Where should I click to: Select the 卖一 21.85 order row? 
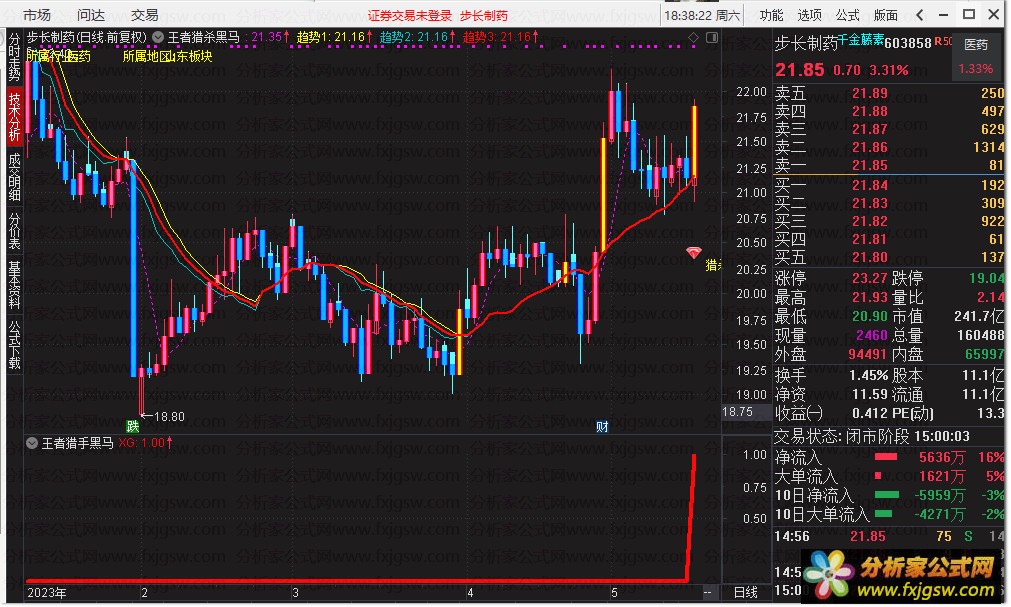(x=889, y=166)
